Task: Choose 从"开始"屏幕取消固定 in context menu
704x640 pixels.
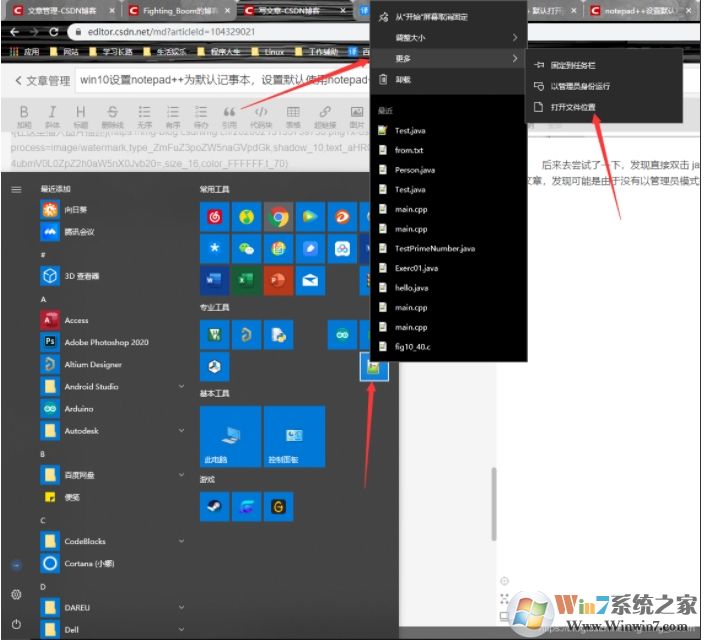Action: 448,17
